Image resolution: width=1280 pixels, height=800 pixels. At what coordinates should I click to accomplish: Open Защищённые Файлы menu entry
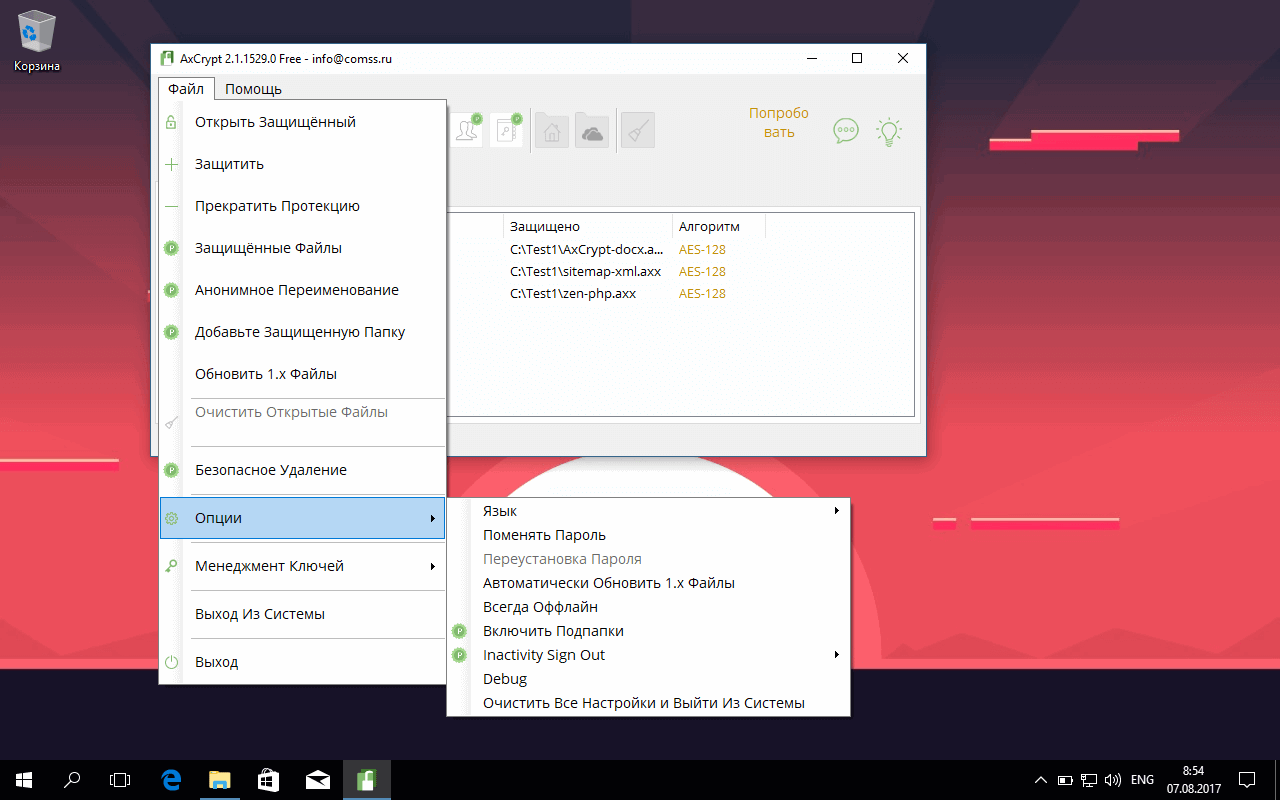pyautogui.click(x=302, y=248)
